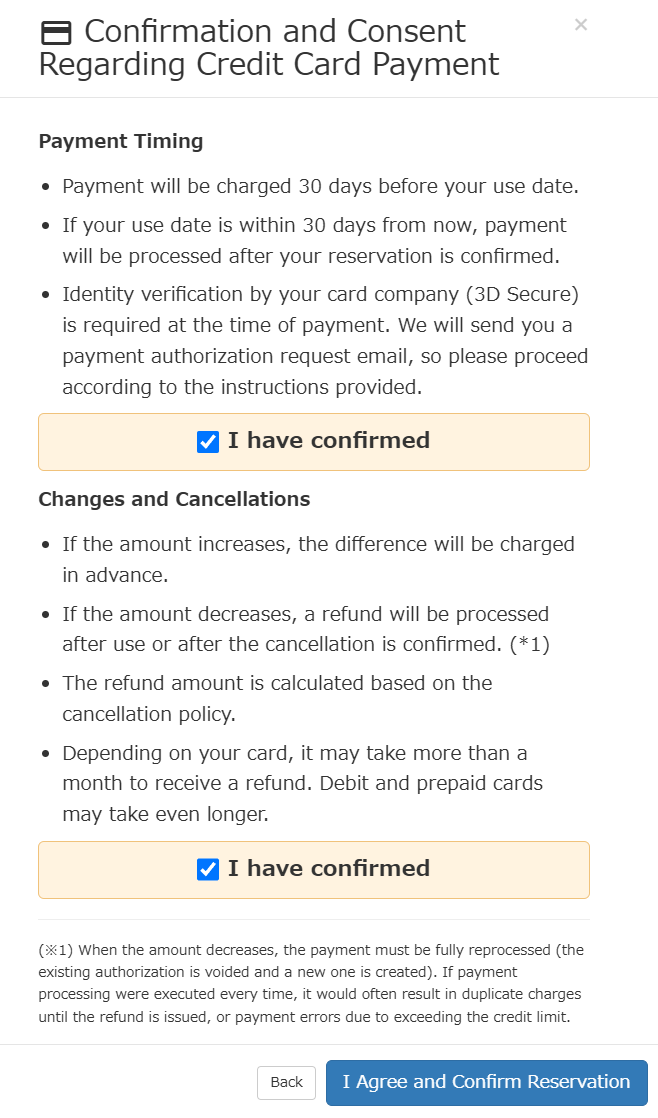Close the credit card consent dialog

tap(581, 25)
